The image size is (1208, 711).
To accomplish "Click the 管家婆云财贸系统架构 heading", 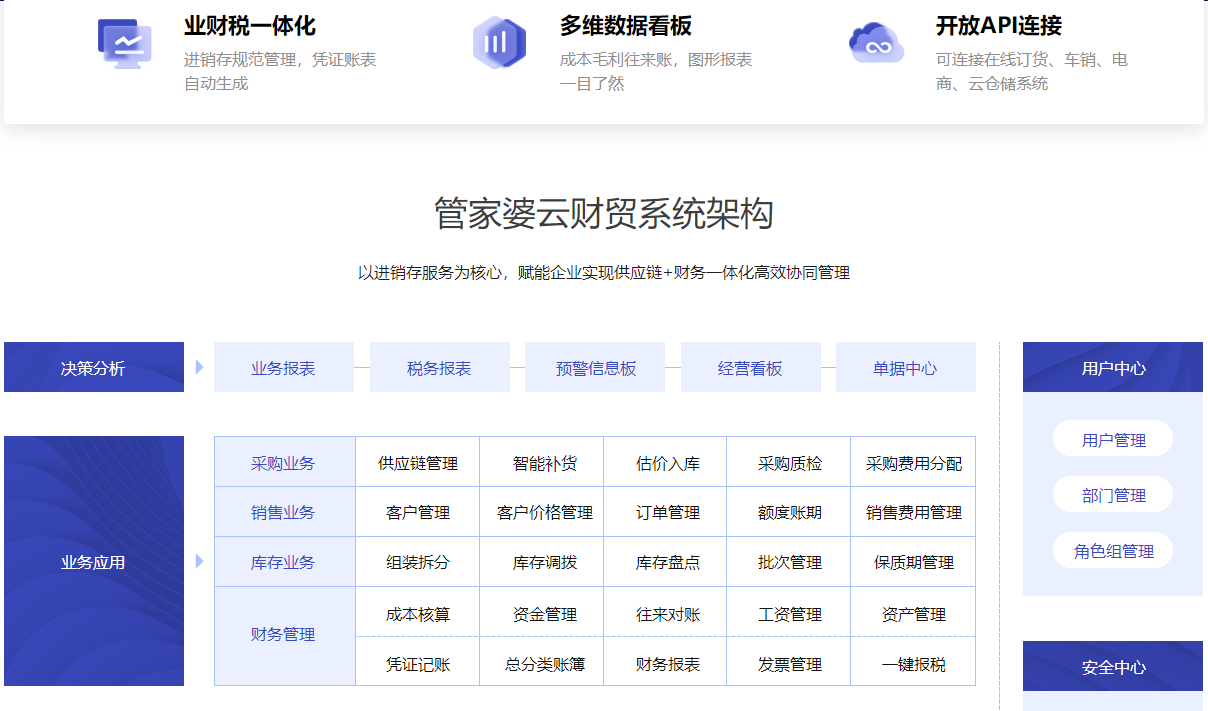I will pos(604,214).
